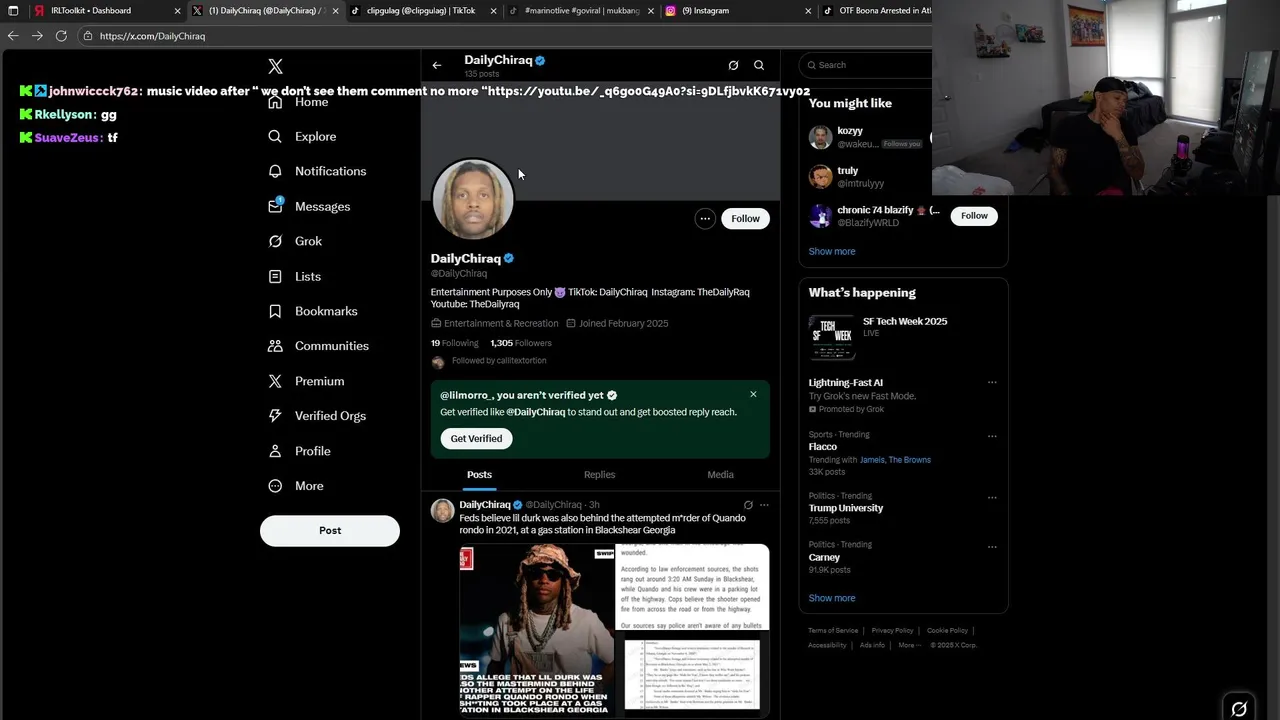This screenshot has width=1280, height=720.
Task: Open Premium in the sidebar
Action: pyautogui.click(x=306, y=381)
